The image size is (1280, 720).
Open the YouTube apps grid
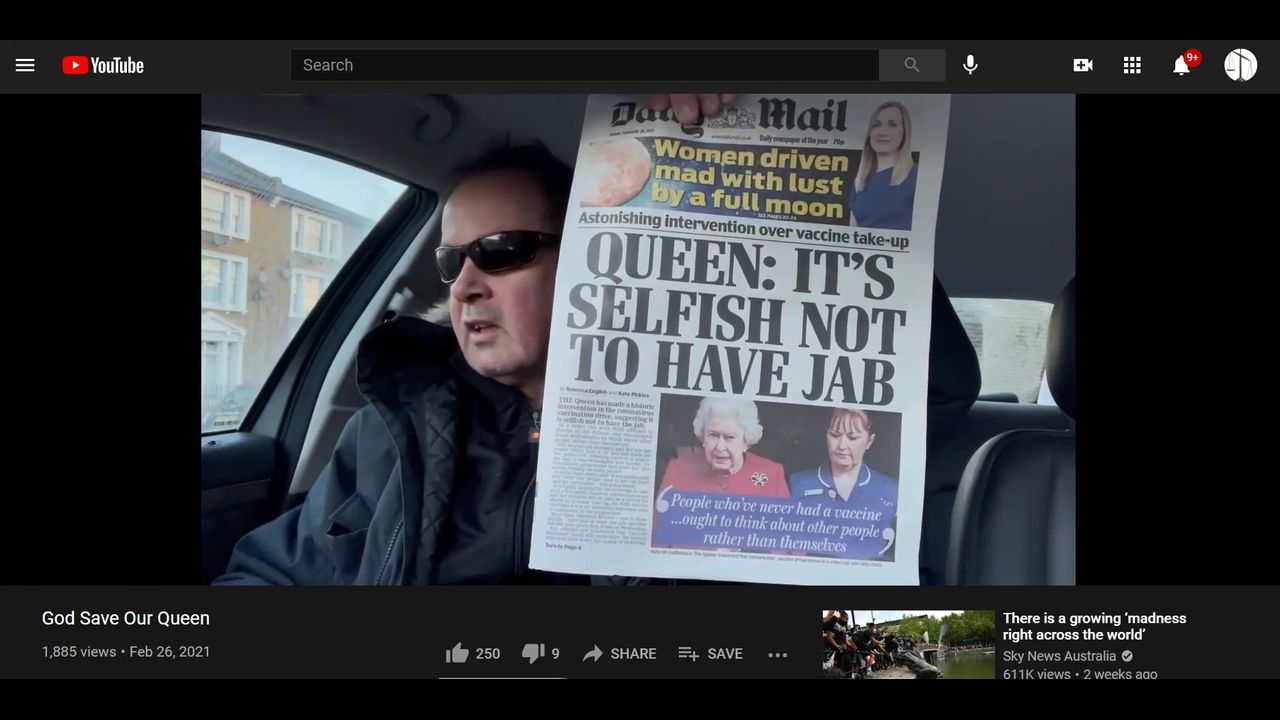coord(1132,65)
